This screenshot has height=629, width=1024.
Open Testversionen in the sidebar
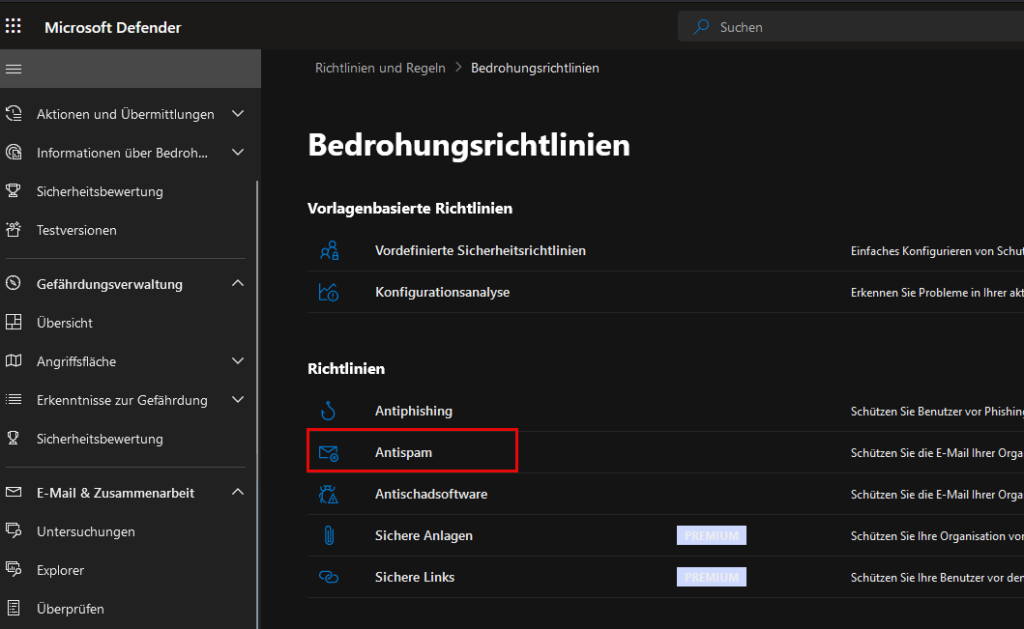(76, 230)
